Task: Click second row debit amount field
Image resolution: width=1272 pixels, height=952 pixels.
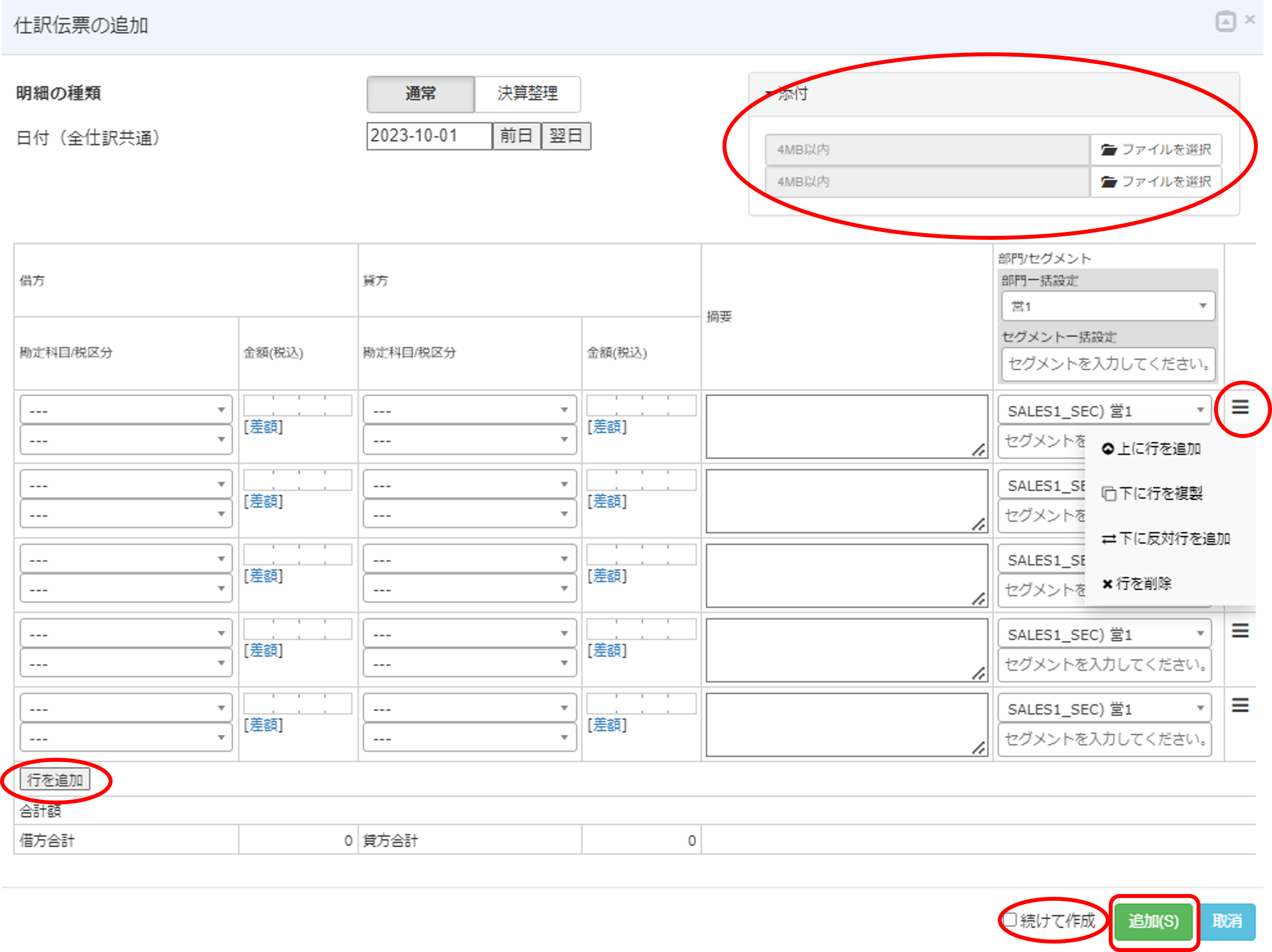Action: click(298, 480)
